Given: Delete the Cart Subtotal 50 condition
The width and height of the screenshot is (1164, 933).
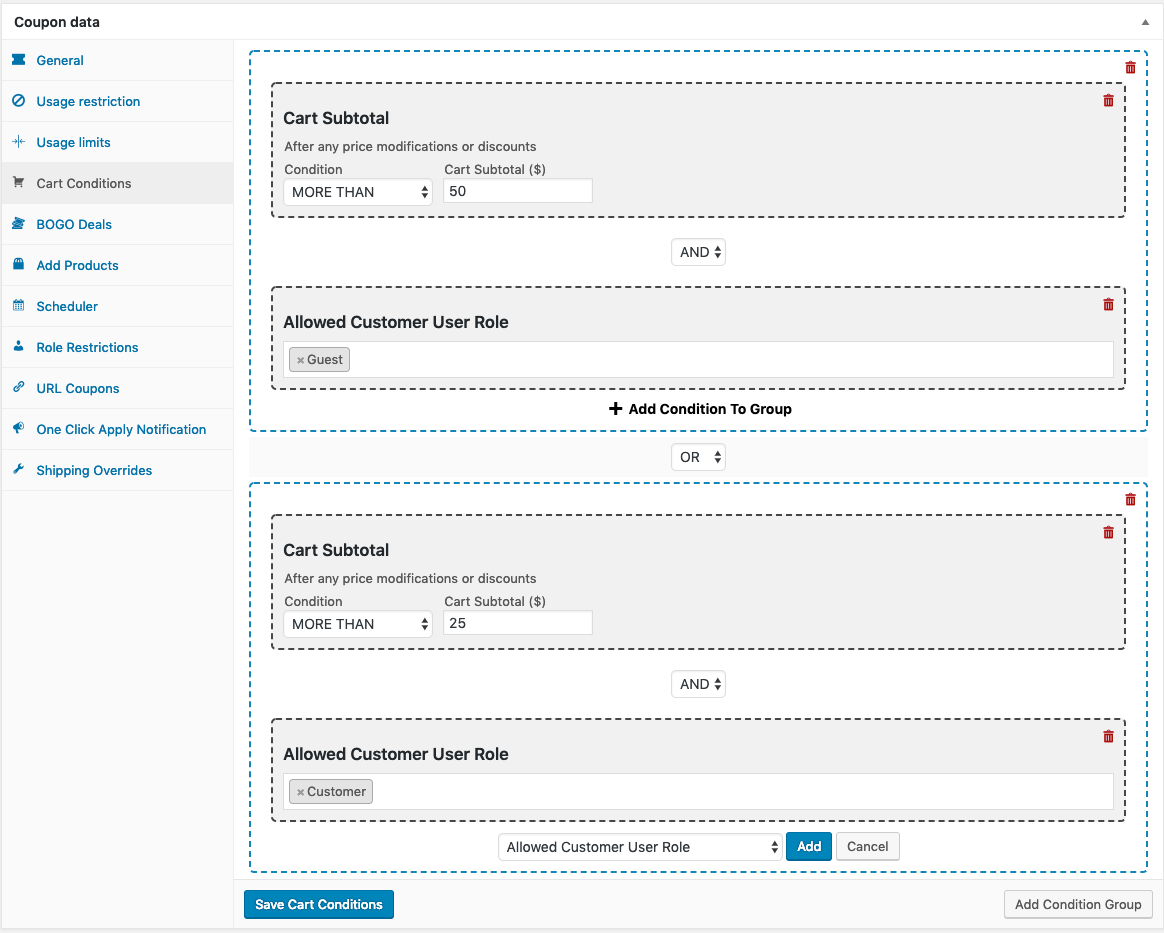Looking at the screenshot, I should pos(1108,100).
